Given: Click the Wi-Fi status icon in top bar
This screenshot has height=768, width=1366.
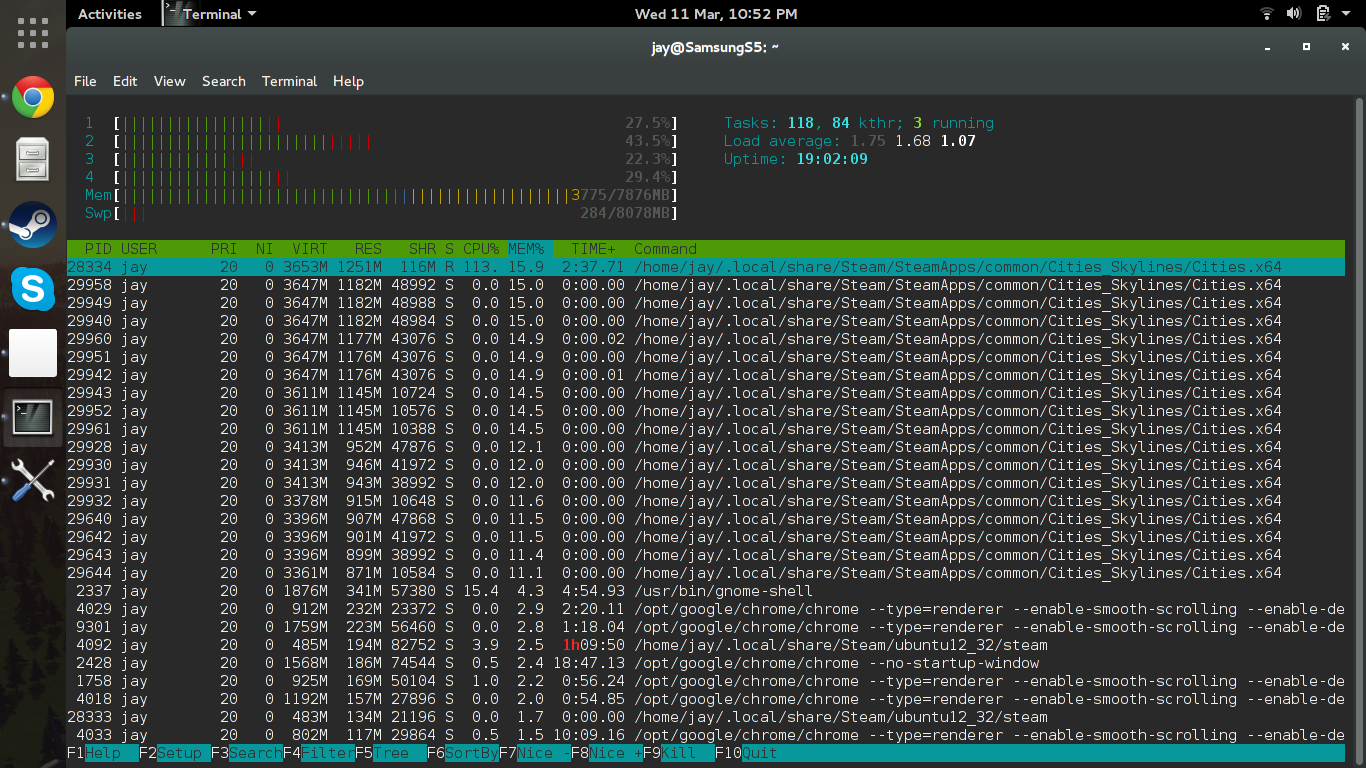Looking at the screenshot, I should pos(1267,14).
